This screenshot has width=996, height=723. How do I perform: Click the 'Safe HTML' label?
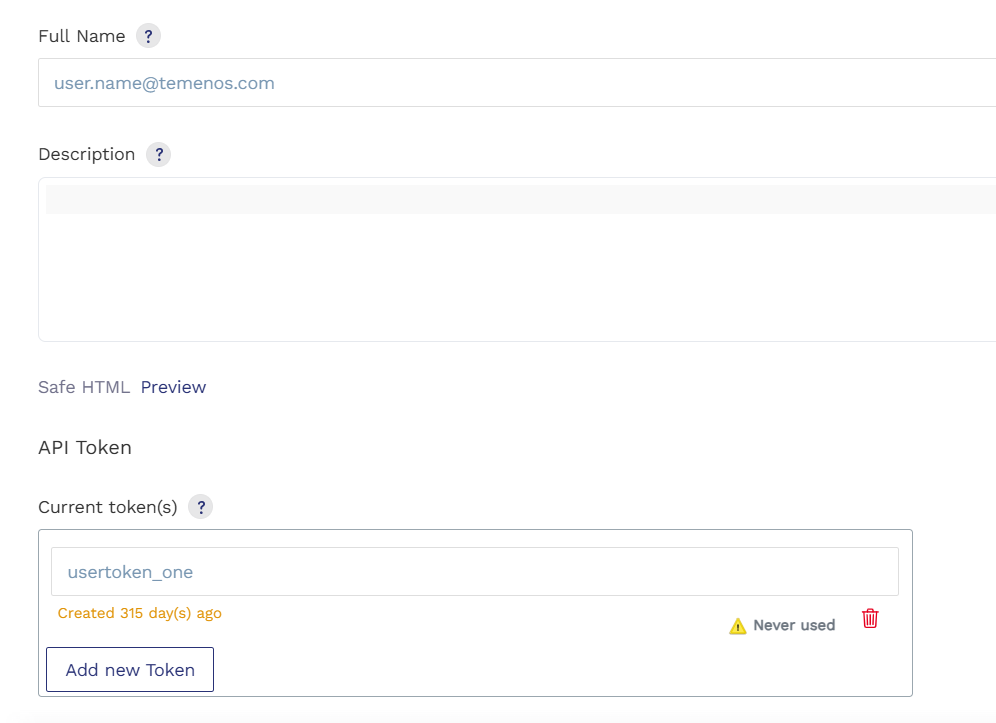84,387
